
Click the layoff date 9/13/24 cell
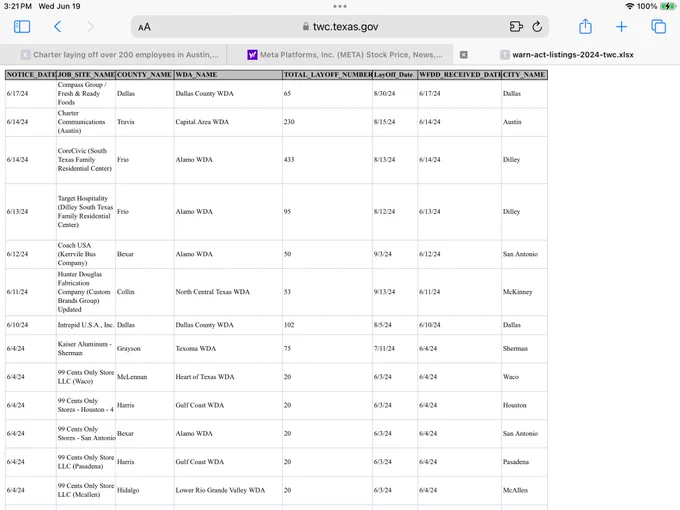(395, 292)
